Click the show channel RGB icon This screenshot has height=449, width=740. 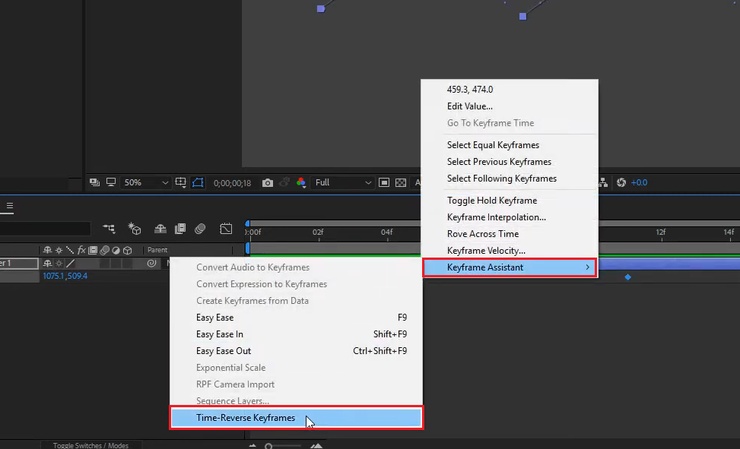(x=301, y=183)
